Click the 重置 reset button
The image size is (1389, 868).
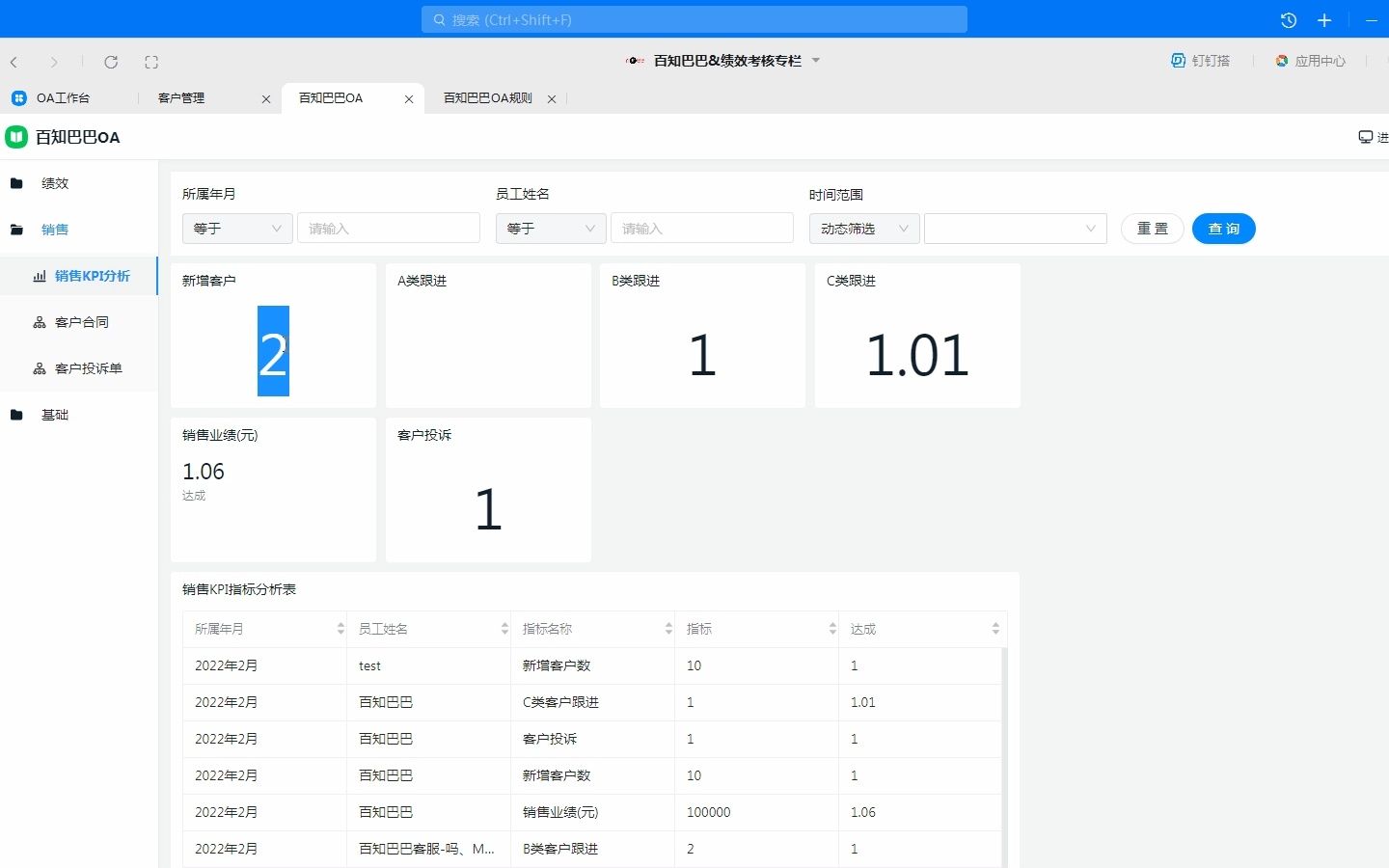(1153, 229)
